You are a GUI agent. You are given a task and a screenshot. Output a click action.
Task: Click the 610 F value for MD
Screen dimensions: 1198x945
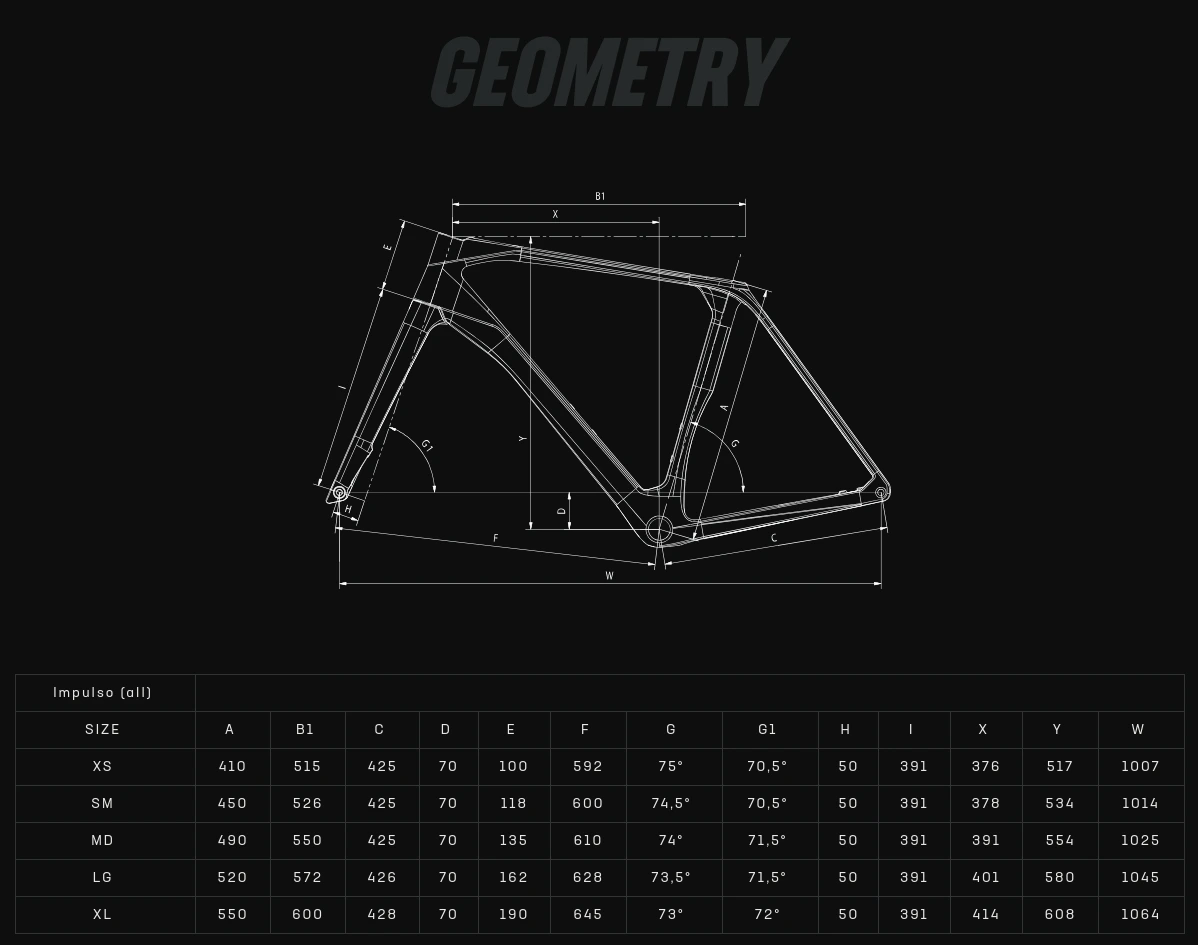(588, 840)
